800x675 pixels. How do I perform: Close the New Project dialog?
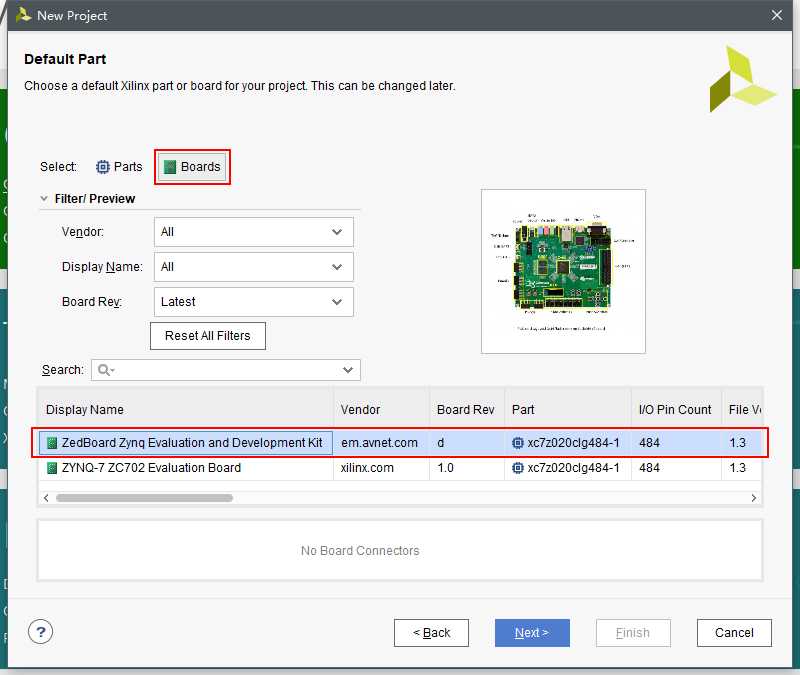point(777,15)
